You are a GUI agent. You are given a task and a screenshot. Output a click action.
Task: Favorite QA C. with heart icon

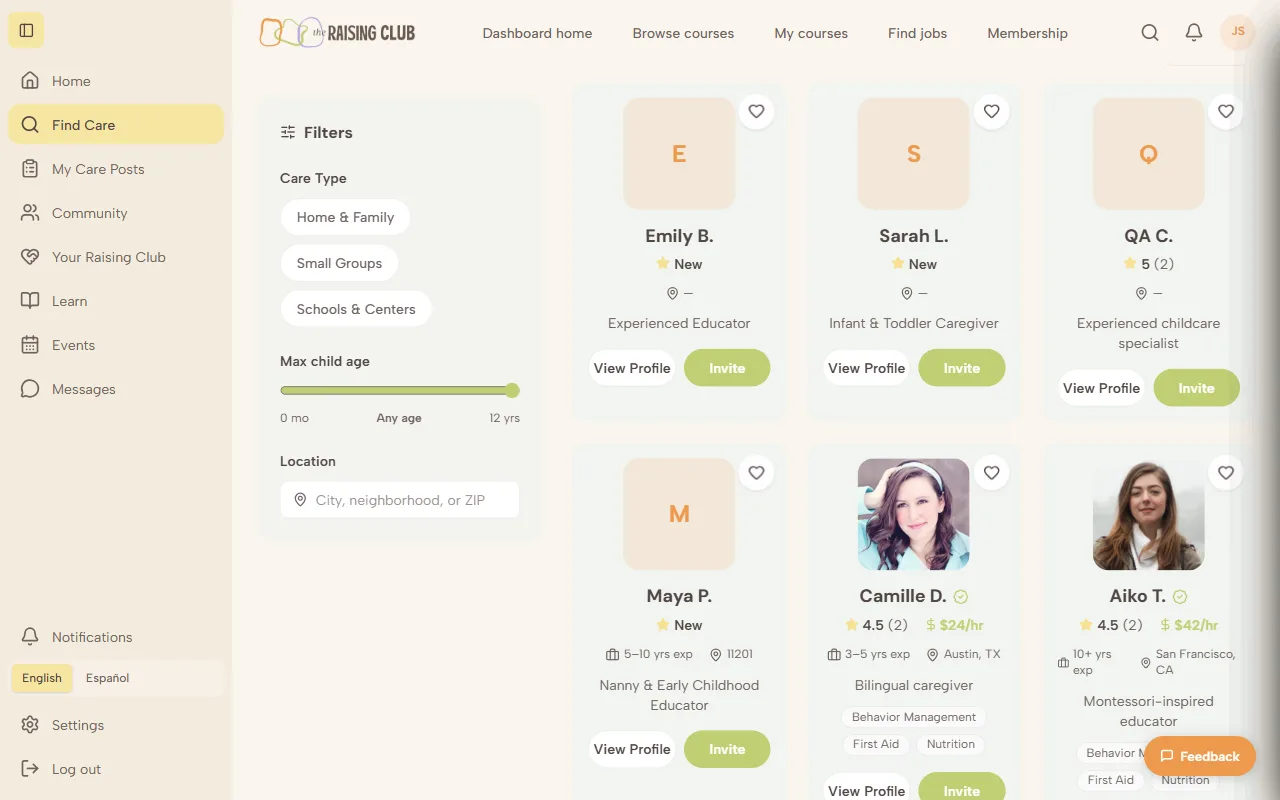click(x=1226, y=111)
